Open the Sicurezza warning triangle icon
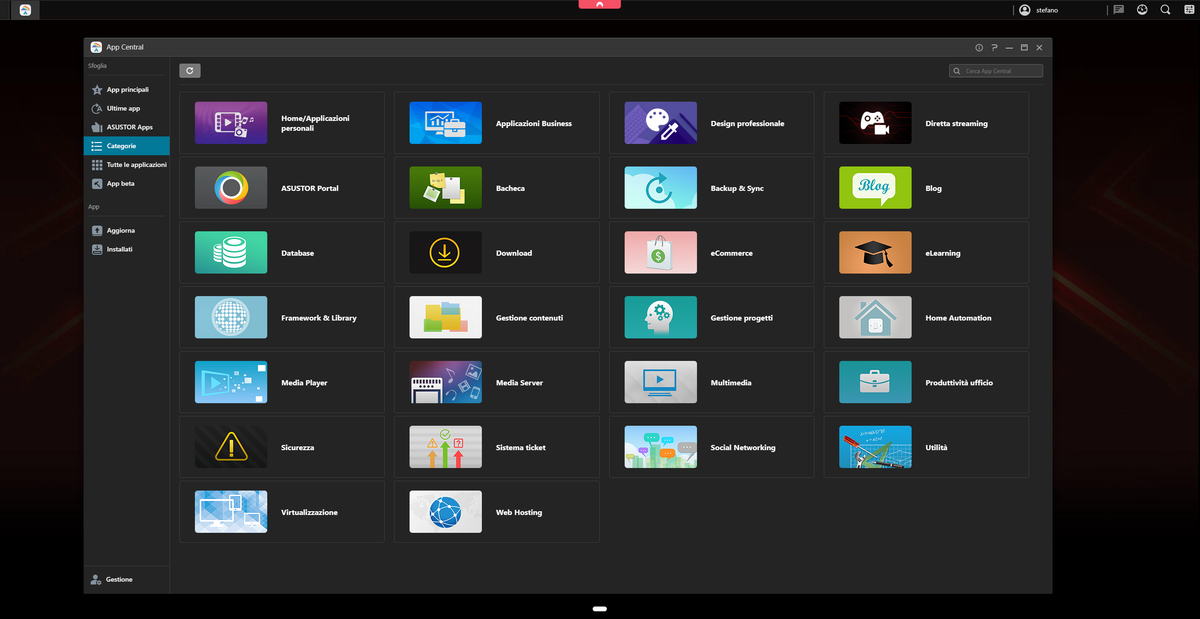Image resolution: width=1200 pixels, height=619 pixels. (x=231, y=447)
